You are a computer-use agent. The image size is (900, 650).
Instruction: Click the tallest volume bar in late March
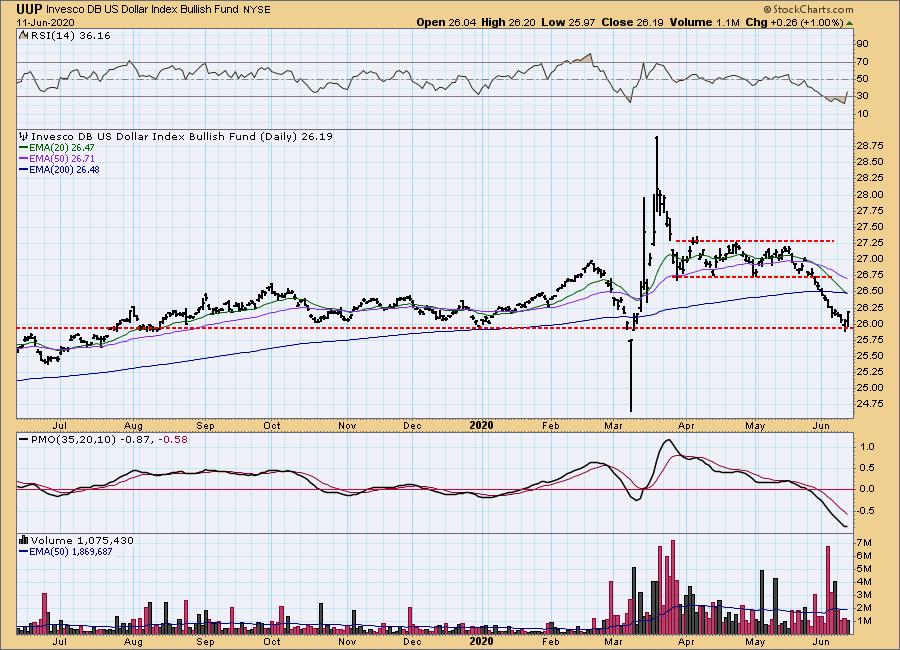point(673,587)
